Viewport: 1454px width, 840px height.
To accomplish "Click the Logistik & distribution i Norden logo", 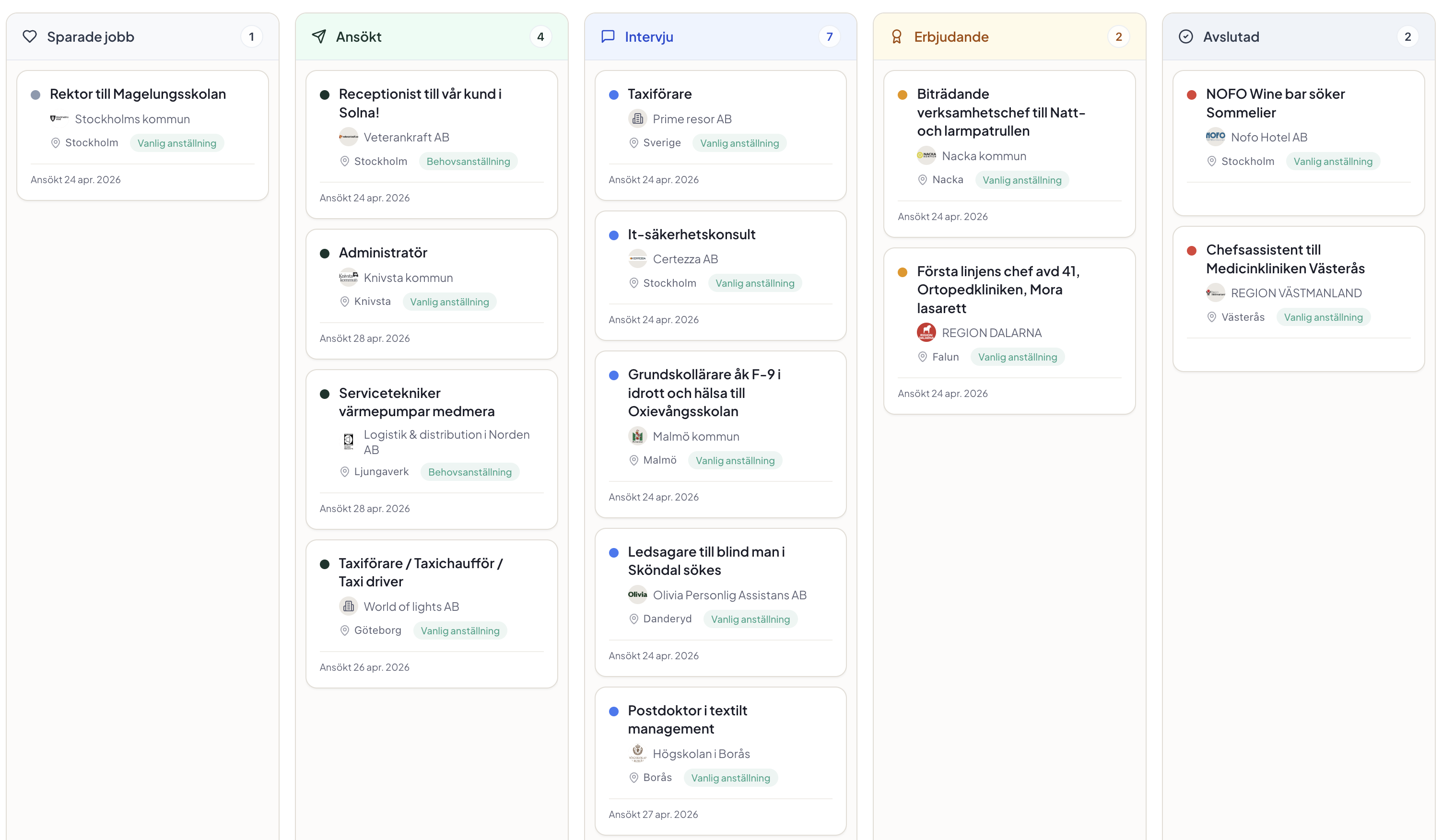I will click(349, 442).
